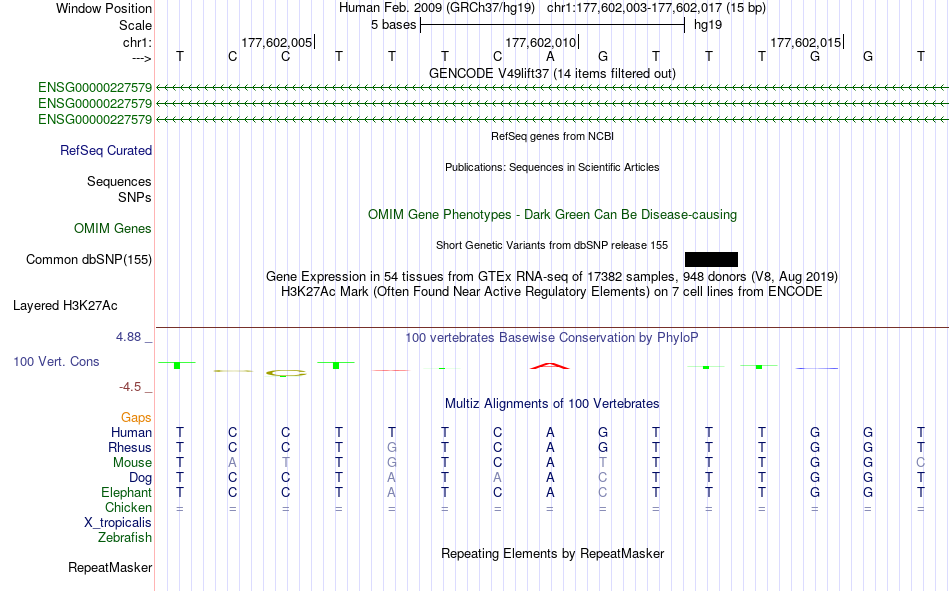Open the GENCODE V49lift37 track title

(x=552, y=73)
